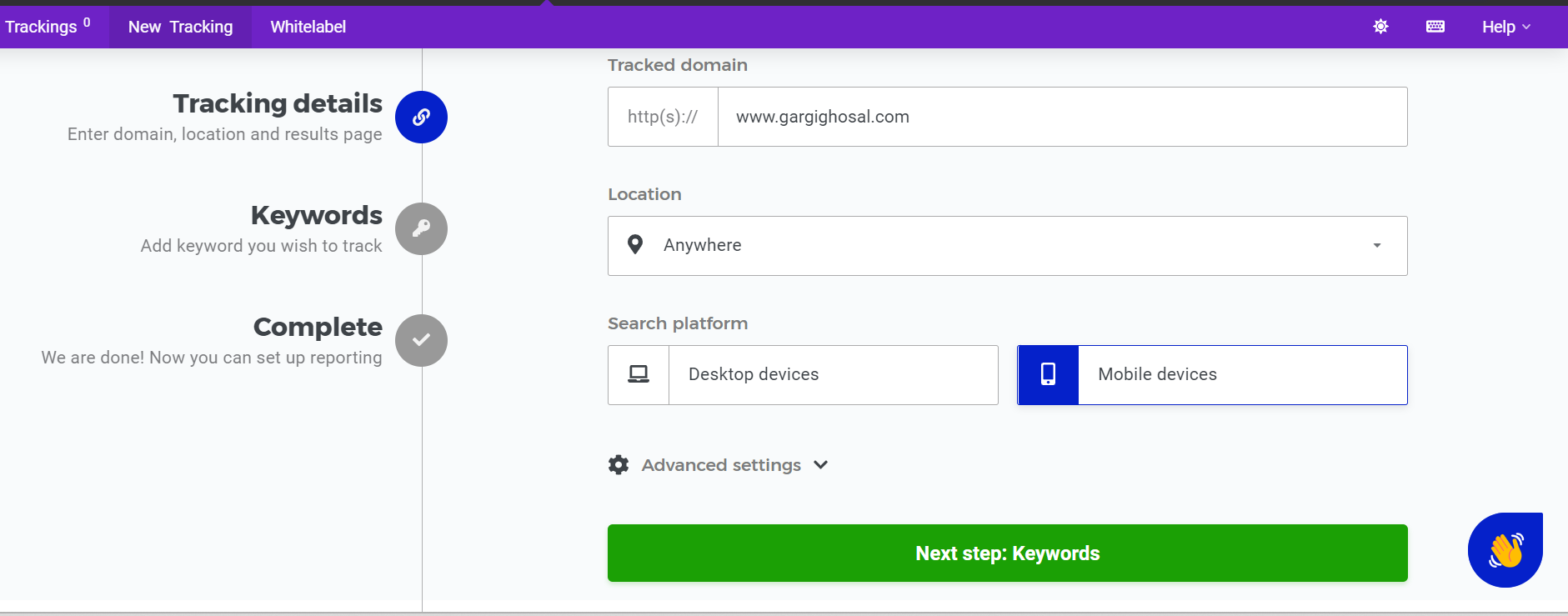
Task: Click the 'Location' label
Action: coord(644,194)
